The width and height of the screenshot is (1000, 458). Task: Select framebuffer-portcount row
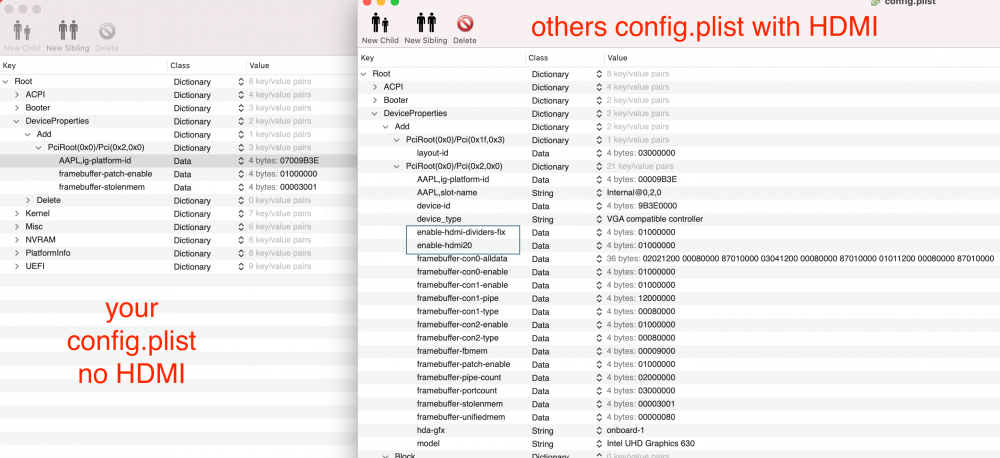tap(679, 390)
